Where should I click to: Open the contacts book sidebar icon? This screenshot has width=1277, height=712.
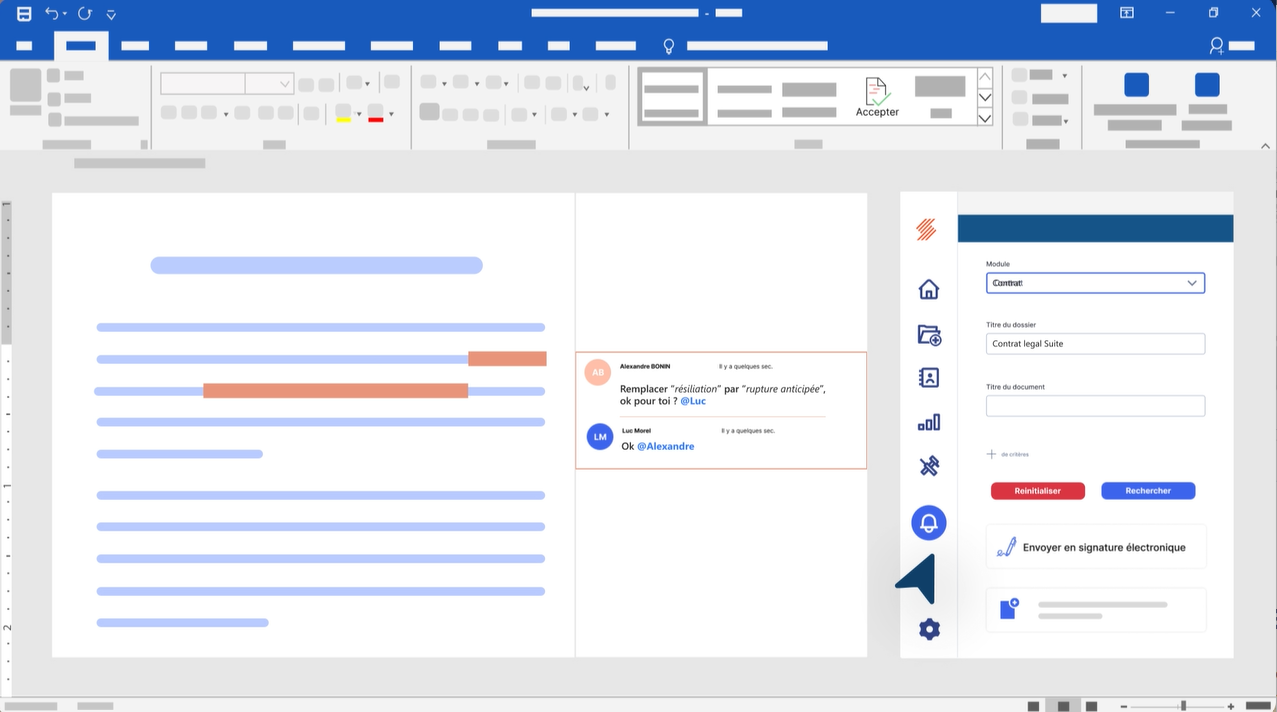coord(928,378)
